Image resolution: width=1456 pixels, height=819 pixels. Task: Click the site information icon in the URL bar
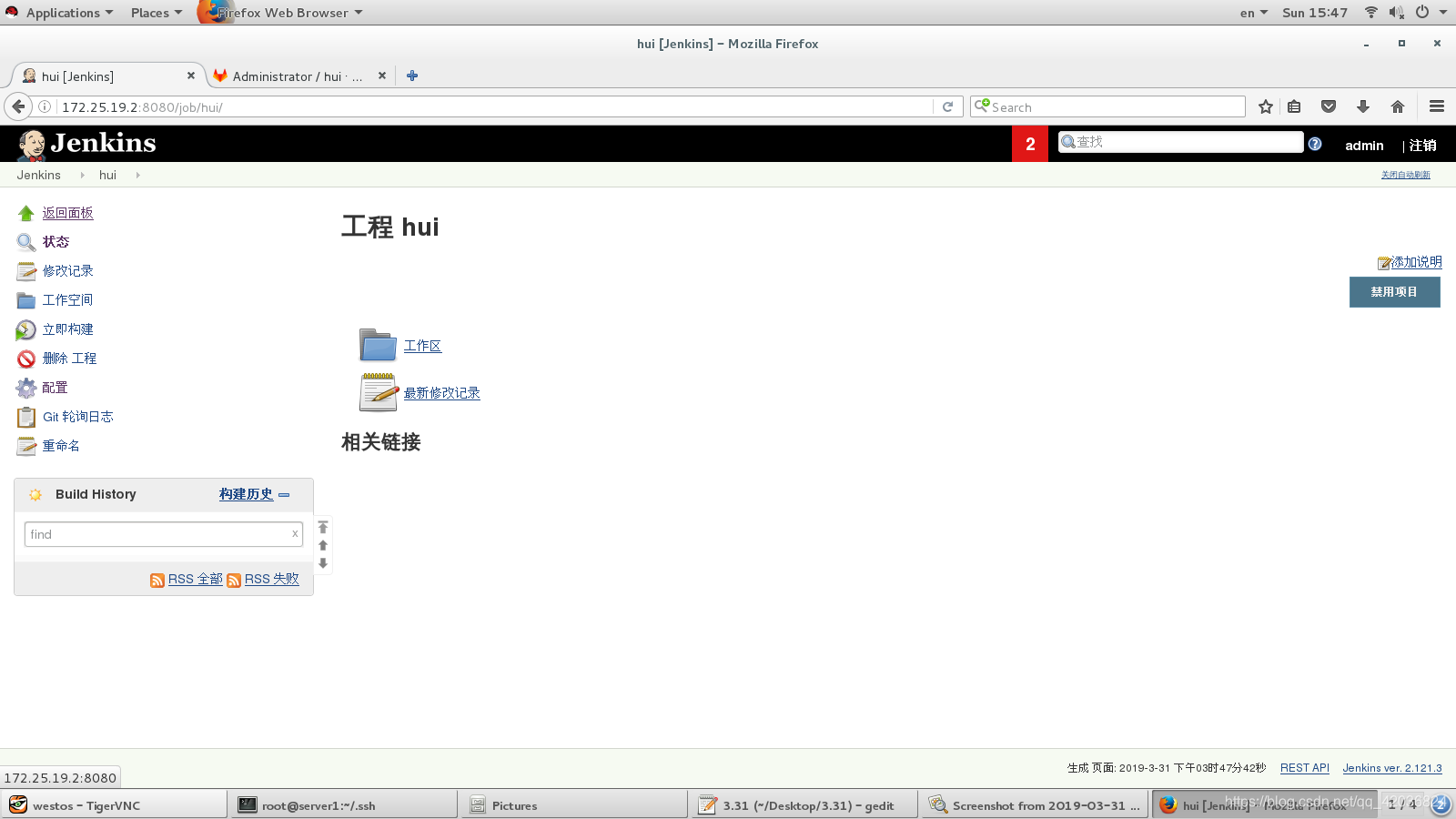click(x=44, y=106)
